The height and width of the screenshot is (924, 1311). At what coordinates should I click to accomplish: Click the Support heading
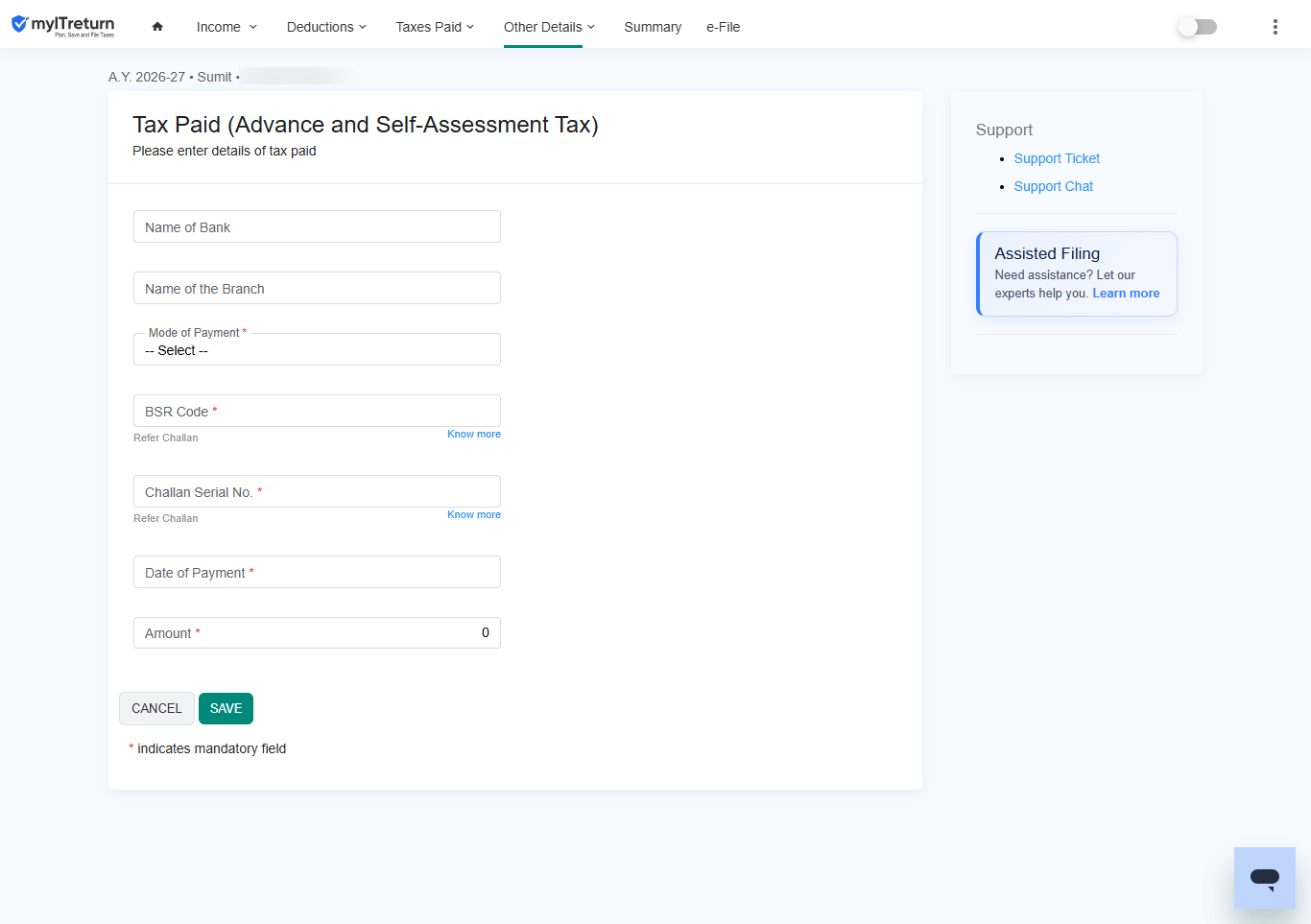coord(1004,130)
